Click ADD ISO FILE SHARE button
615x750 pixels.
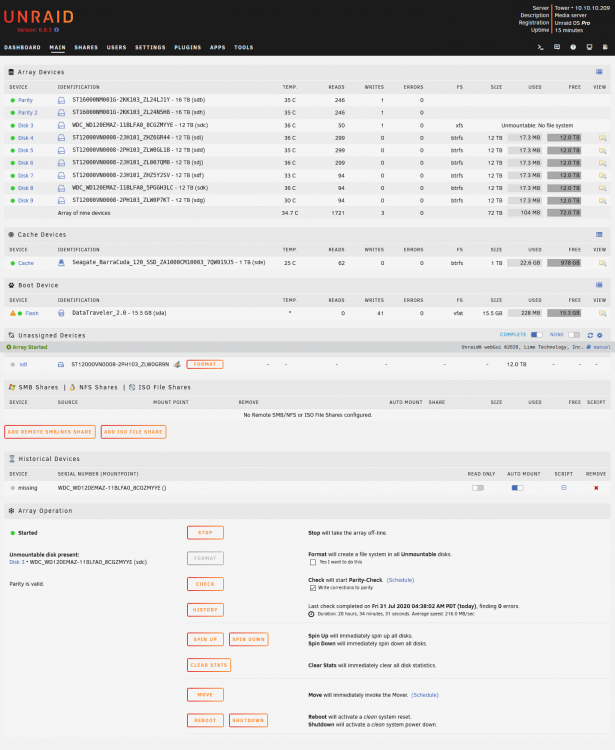coord(133,432)
